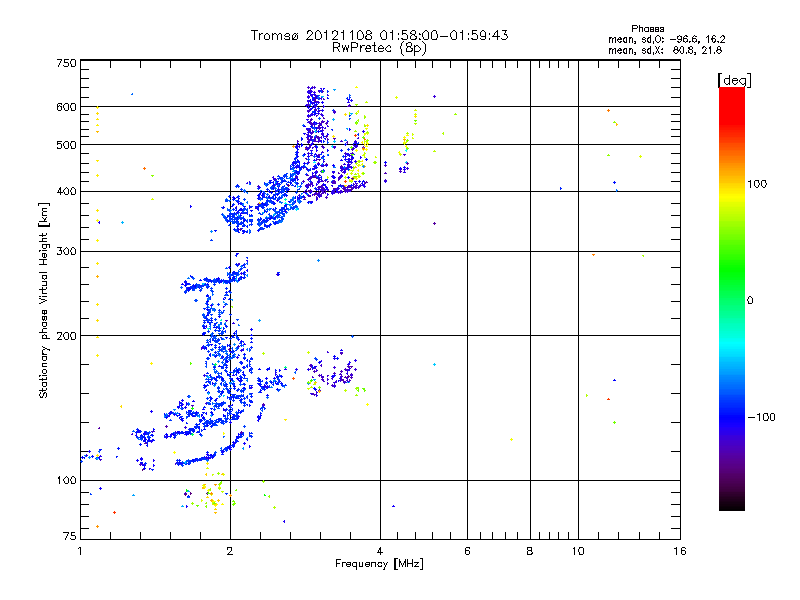Click the x-axis label 'Frequency [MHz]'
The width and height of the screenshot is (800, 600).
coord(379,564)
